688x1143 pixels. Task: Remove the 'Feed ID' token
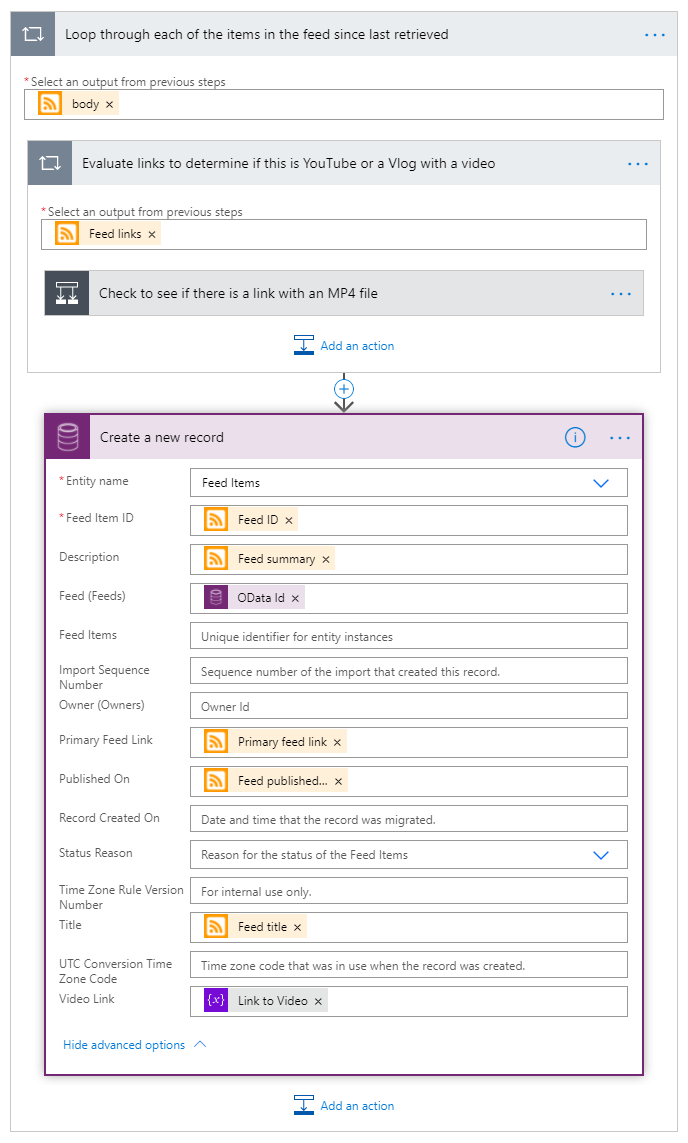[x=289, y=520]
